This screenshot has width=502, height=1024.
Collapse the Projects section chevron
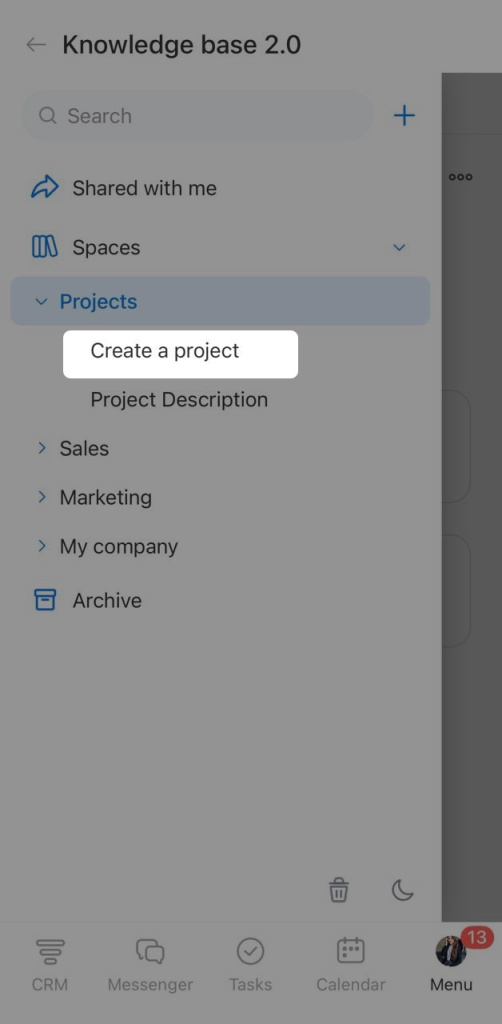pos(41,301)
